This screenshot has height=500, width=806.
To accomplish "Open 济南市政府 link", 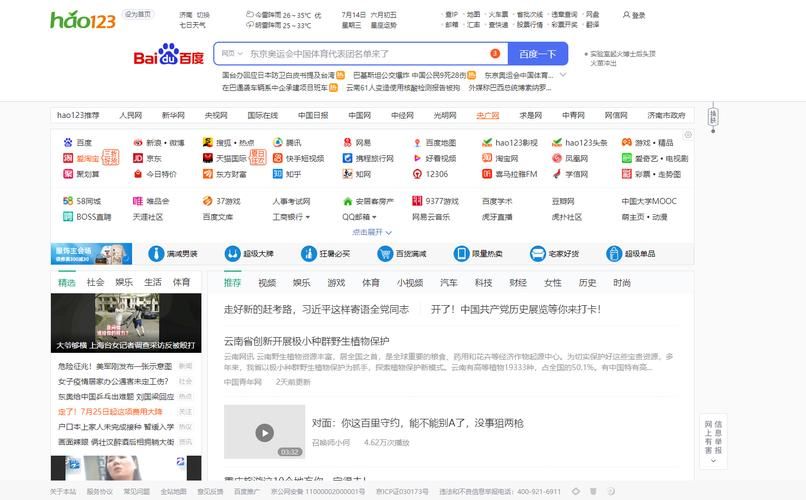I will point(666,116).
